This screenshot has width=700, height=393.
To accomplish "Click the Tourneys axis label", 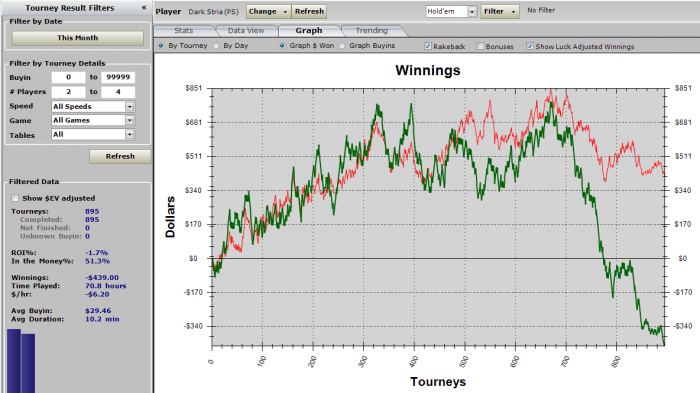I will tap(438, 382).
